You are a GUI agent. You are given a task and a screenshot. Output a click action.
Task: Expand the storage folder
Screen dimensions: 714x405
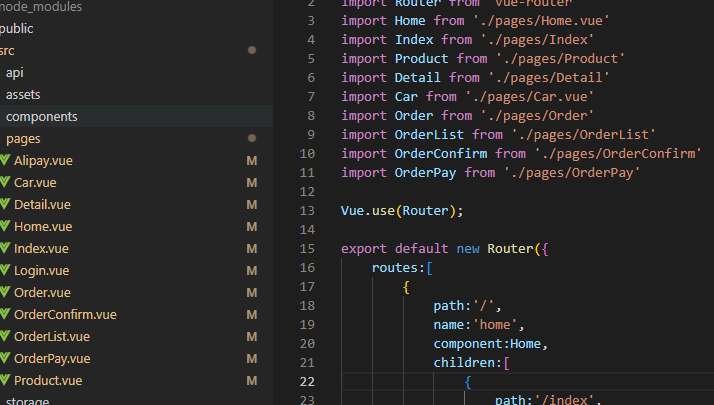27,400
